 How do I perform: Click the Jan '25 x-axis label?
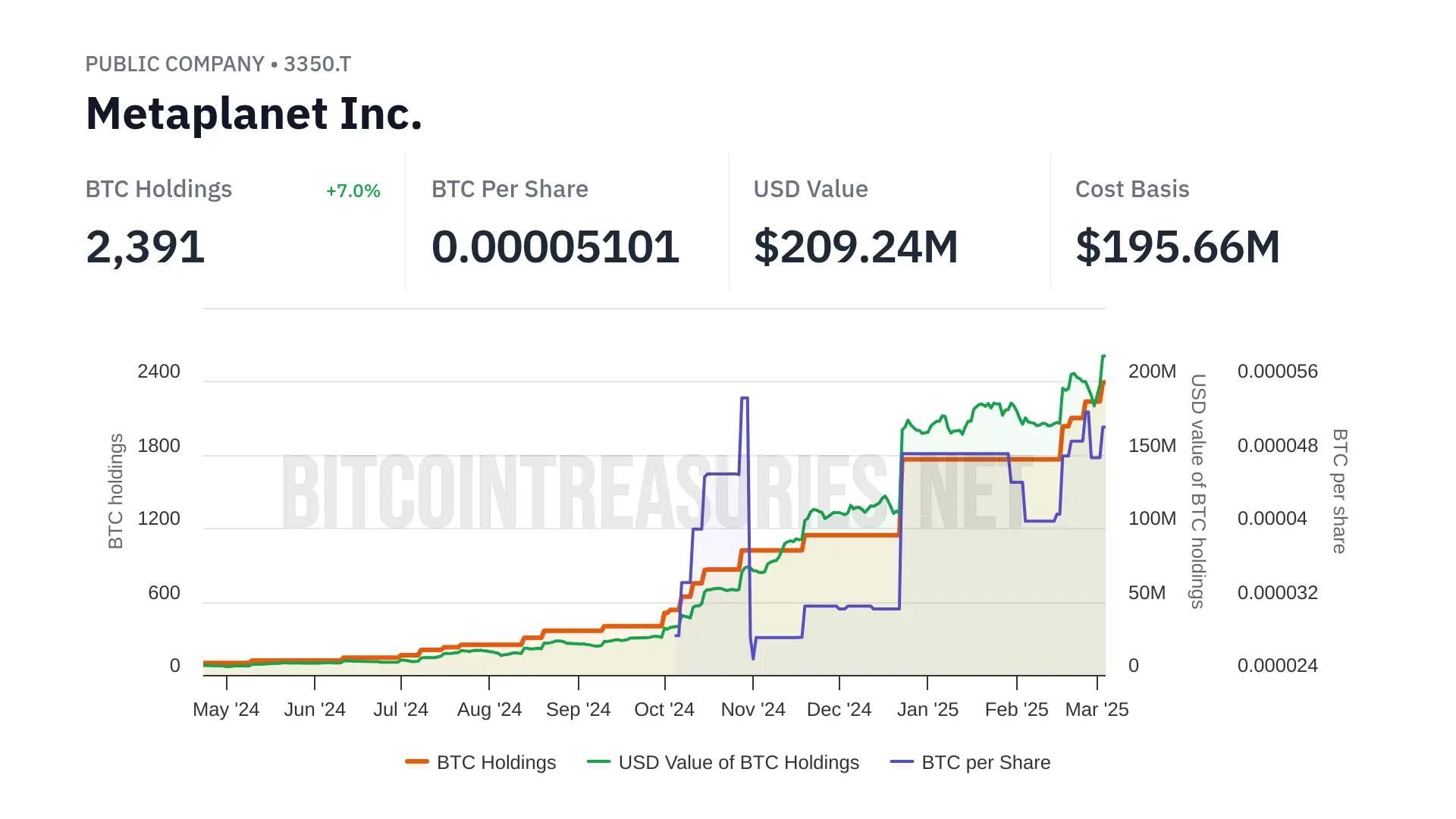coord(927,710)
